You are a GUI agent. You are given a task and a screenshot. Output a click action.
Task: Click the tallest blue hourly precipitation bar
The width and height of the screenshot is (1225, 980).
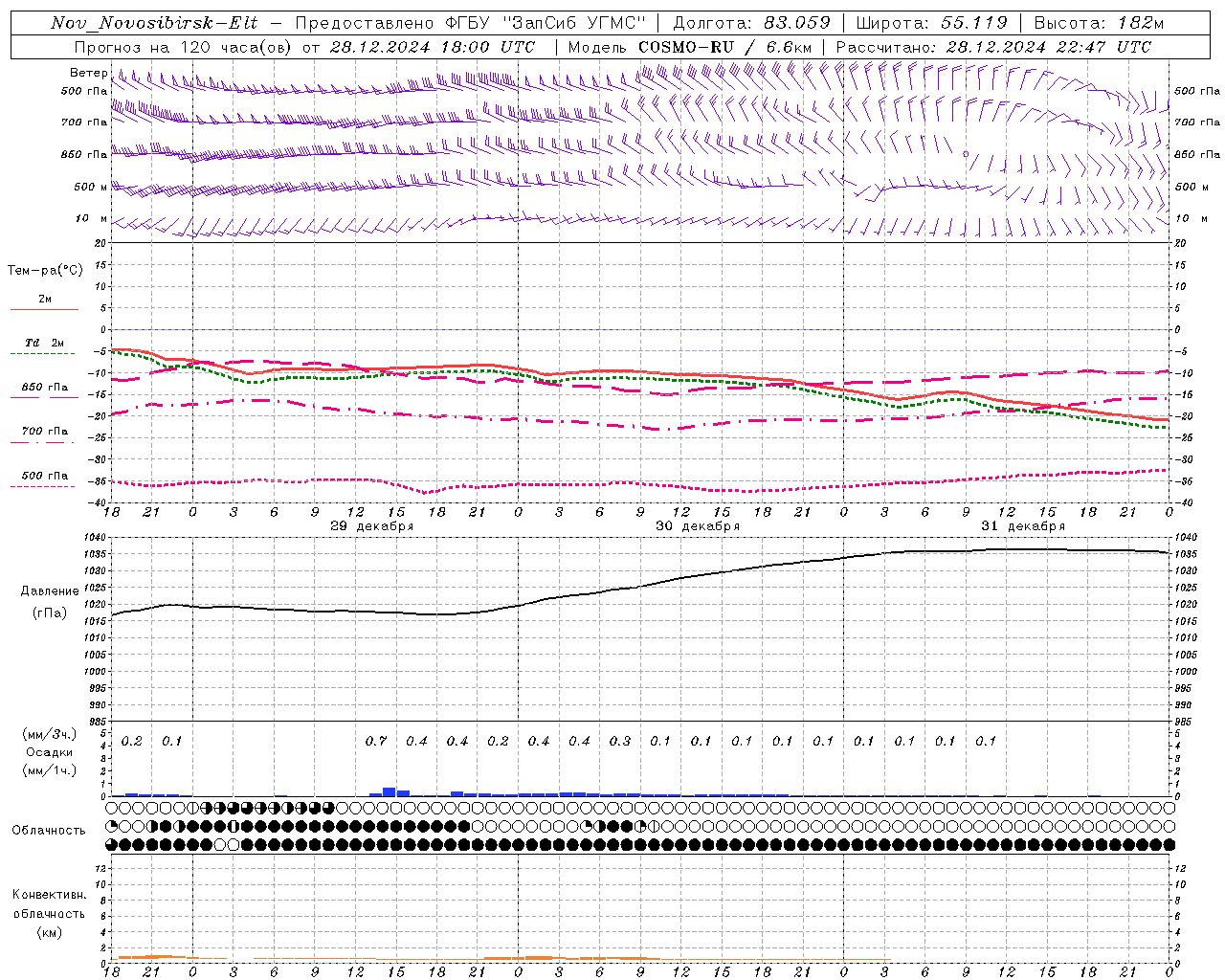(x=390, y=791)
